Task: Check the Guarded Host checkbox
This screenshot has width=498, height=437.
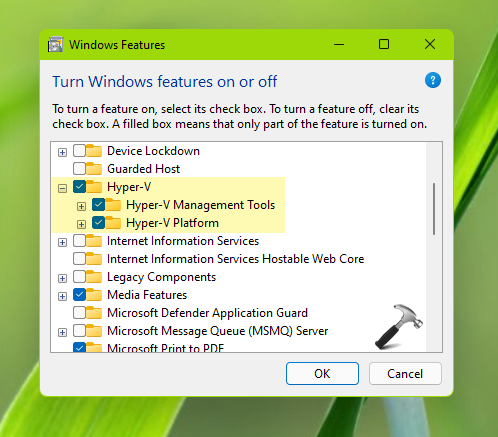Action: tap(79, 169)
